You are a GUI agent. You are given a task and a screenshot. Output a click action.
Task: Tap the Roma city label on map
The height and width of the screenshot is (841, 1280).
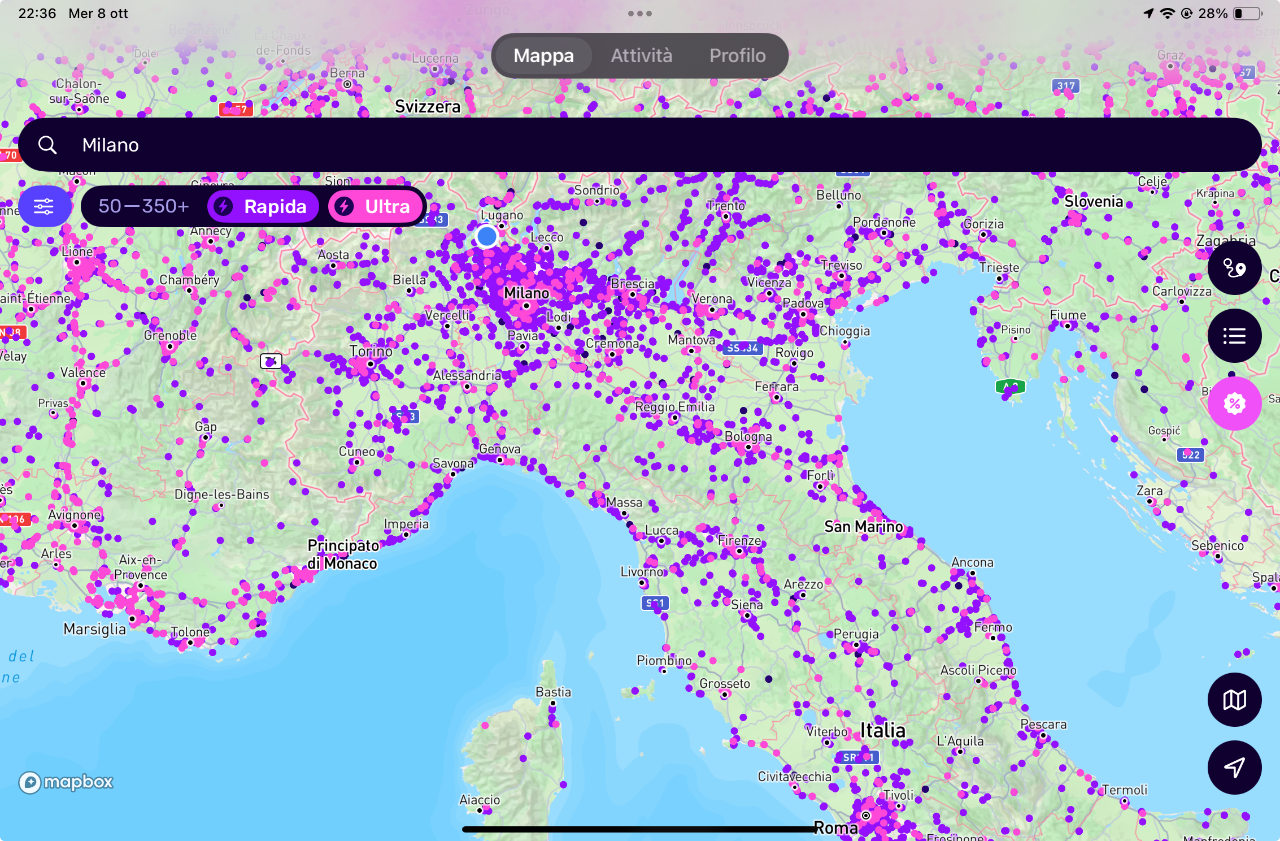pyautogui.click(x=835, y=828)
